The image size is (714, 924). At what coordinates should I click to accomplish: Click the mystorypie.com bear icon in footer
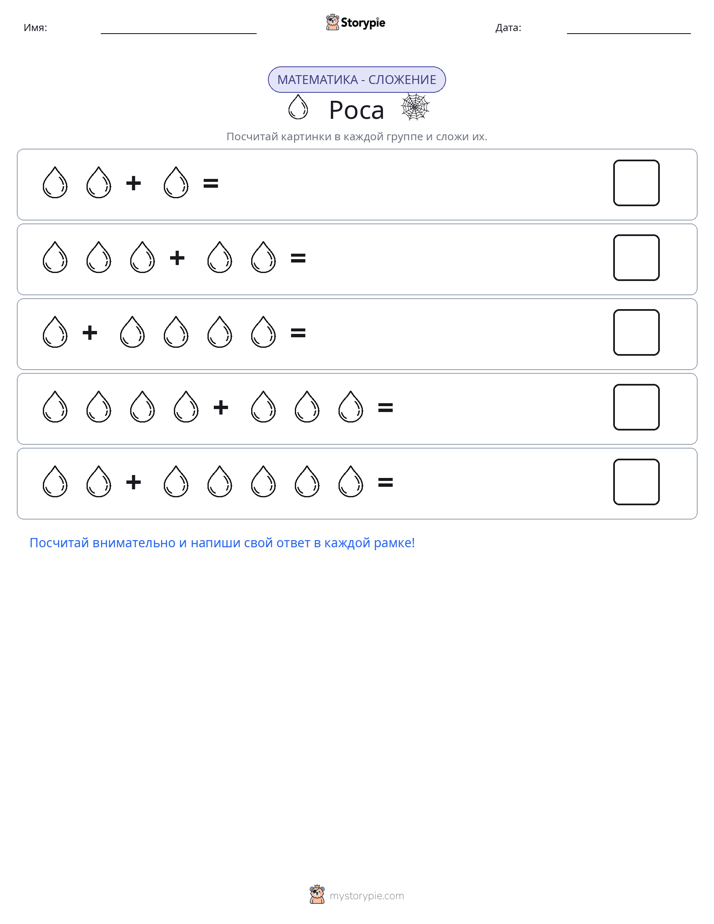click(317, 895)
